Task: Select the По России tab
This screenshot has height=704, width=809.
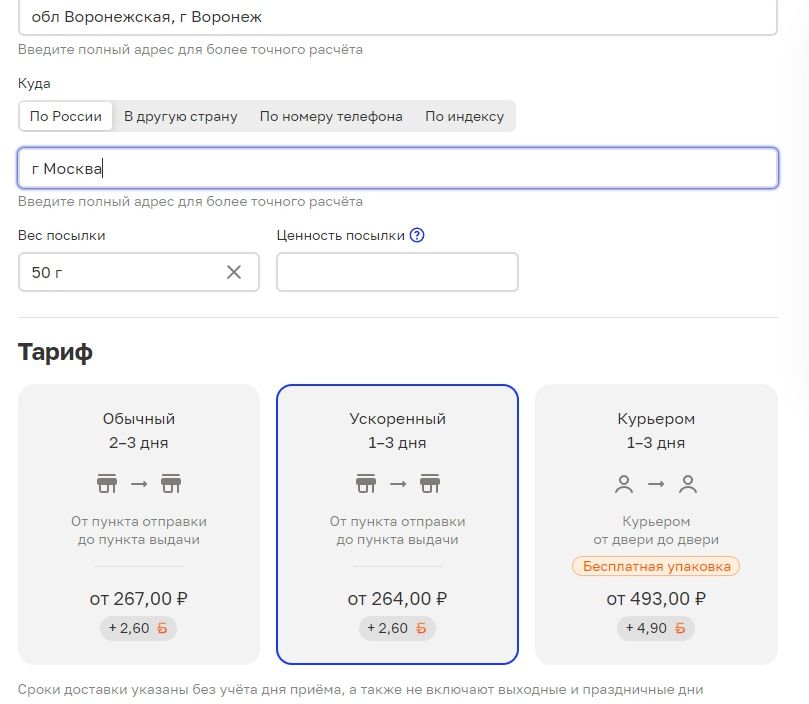Action: coord(66,116)
